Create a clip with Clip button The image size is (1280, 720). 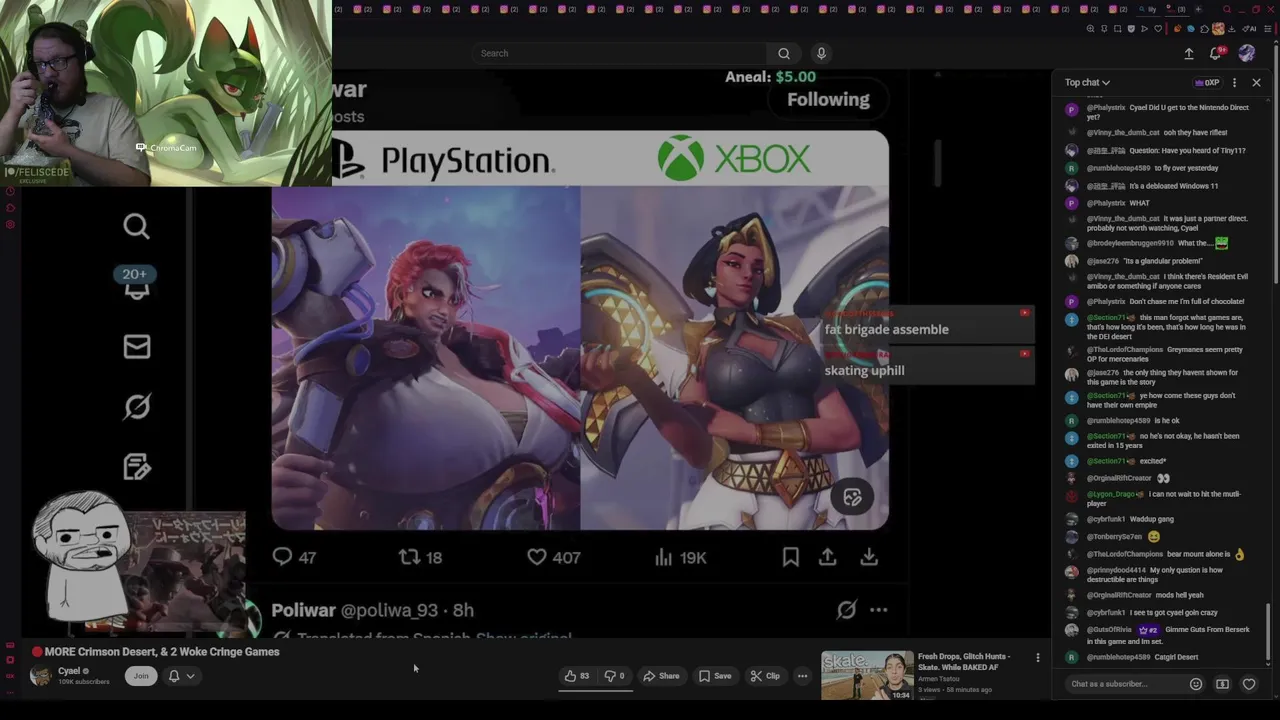(x=765, y=676)
